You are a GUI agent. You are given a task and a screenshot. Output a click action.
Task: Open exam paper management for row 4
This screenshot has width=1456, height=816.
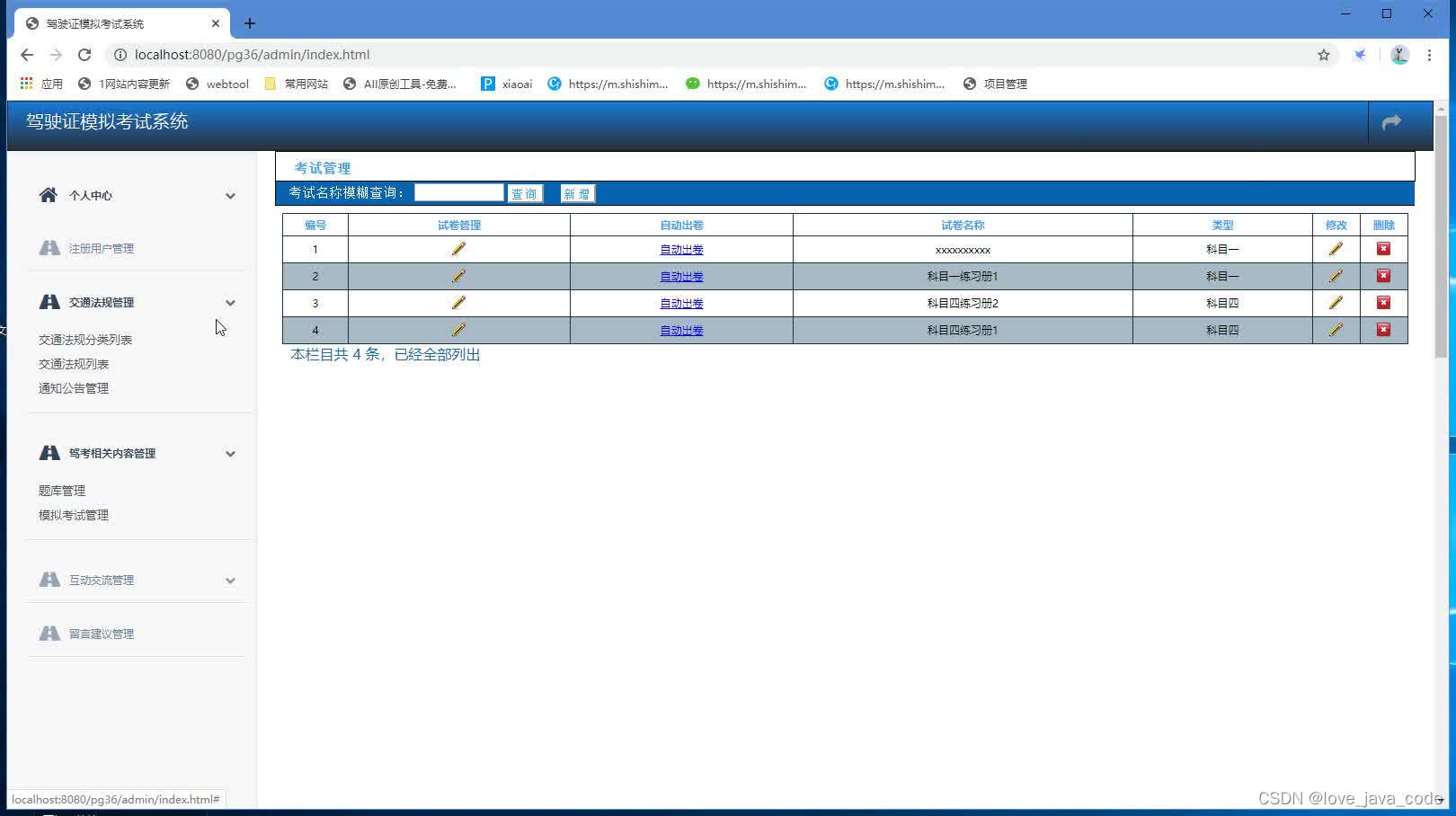tap(458, 330)
